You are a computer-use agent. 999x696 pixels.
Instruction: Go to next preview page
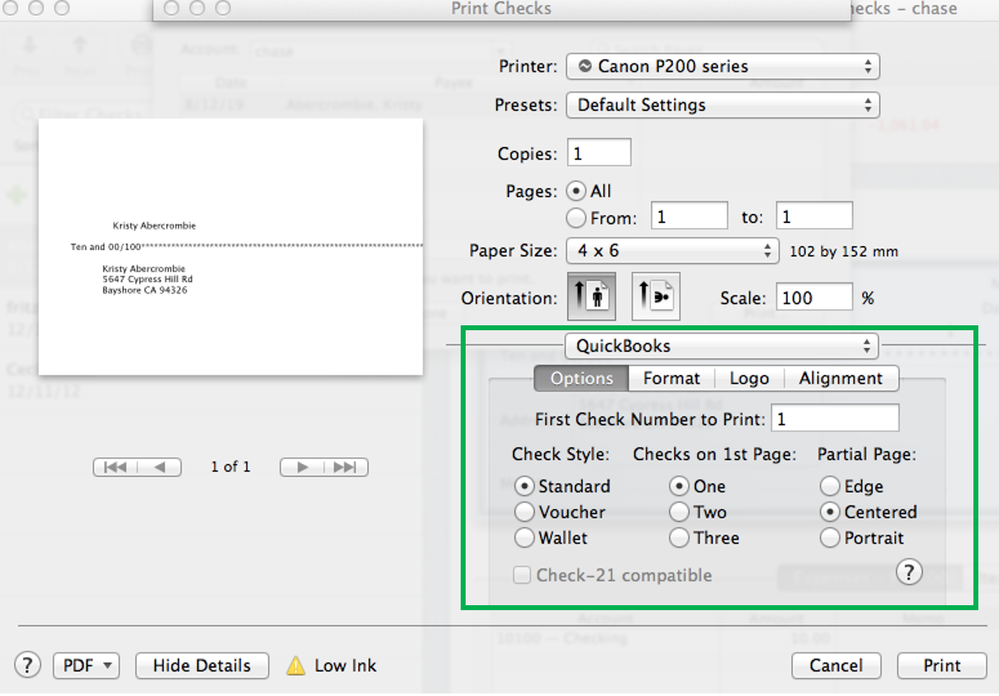click(x=302, y=467)
